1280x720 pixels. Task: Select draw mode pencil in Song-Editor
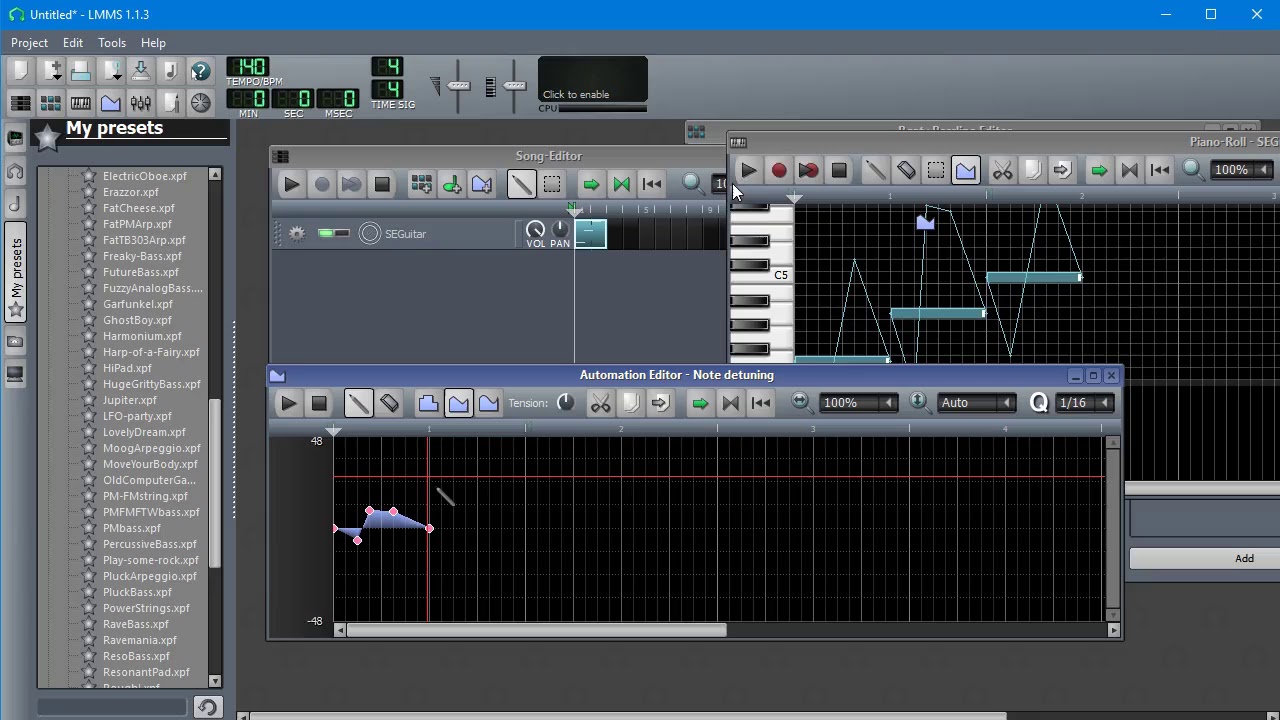521,184
